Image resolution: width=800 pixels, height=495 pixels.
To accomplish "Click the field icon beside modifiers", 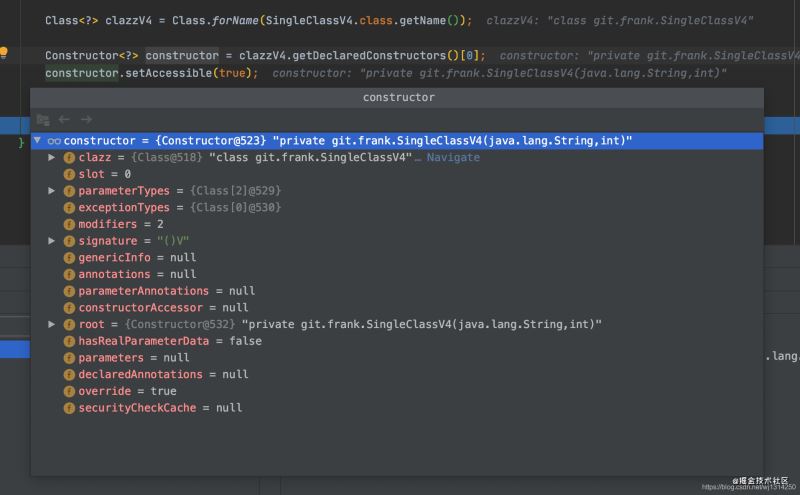I will point(69,224).
